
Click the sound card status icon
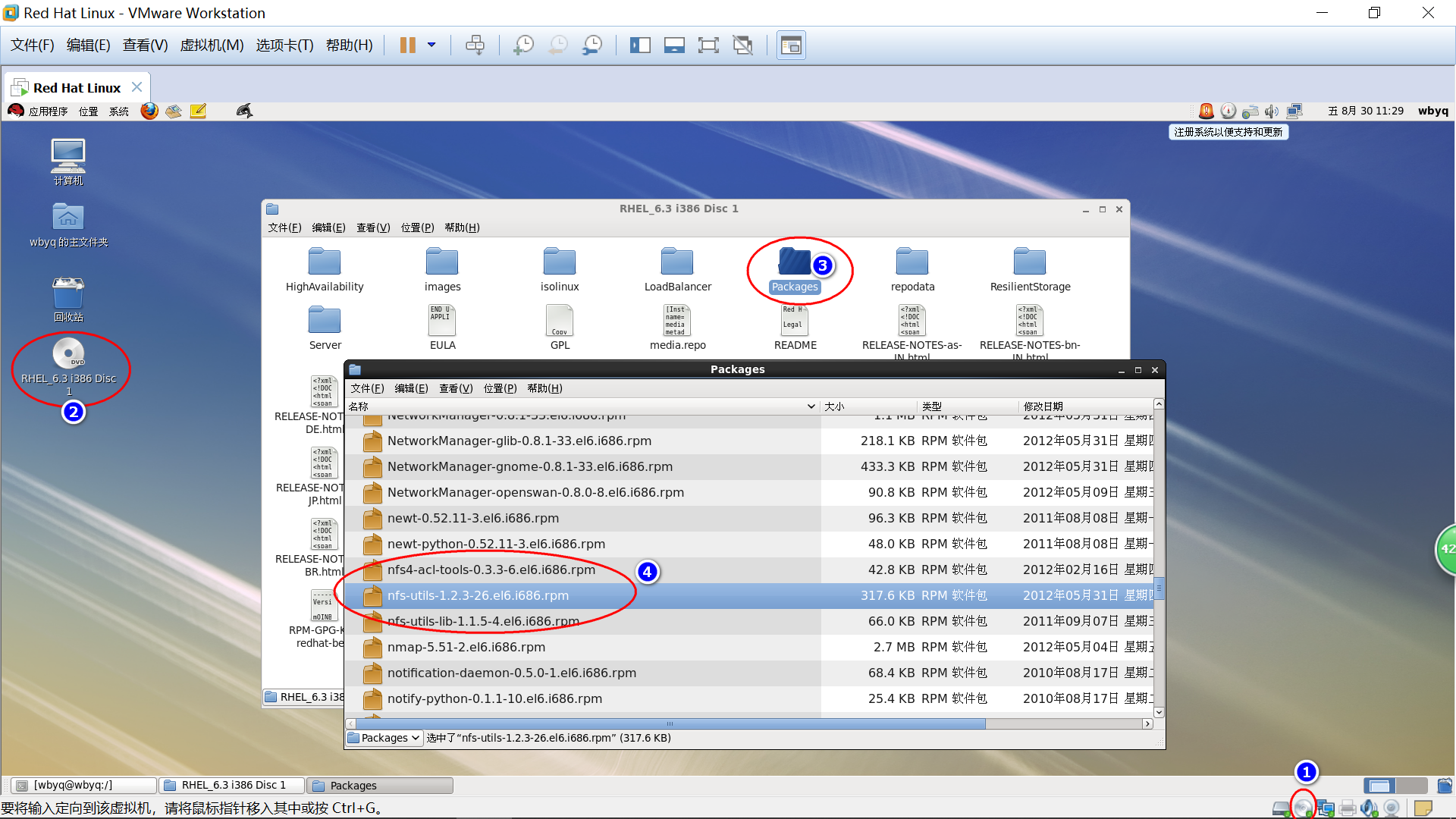[x=1369, y=808]
